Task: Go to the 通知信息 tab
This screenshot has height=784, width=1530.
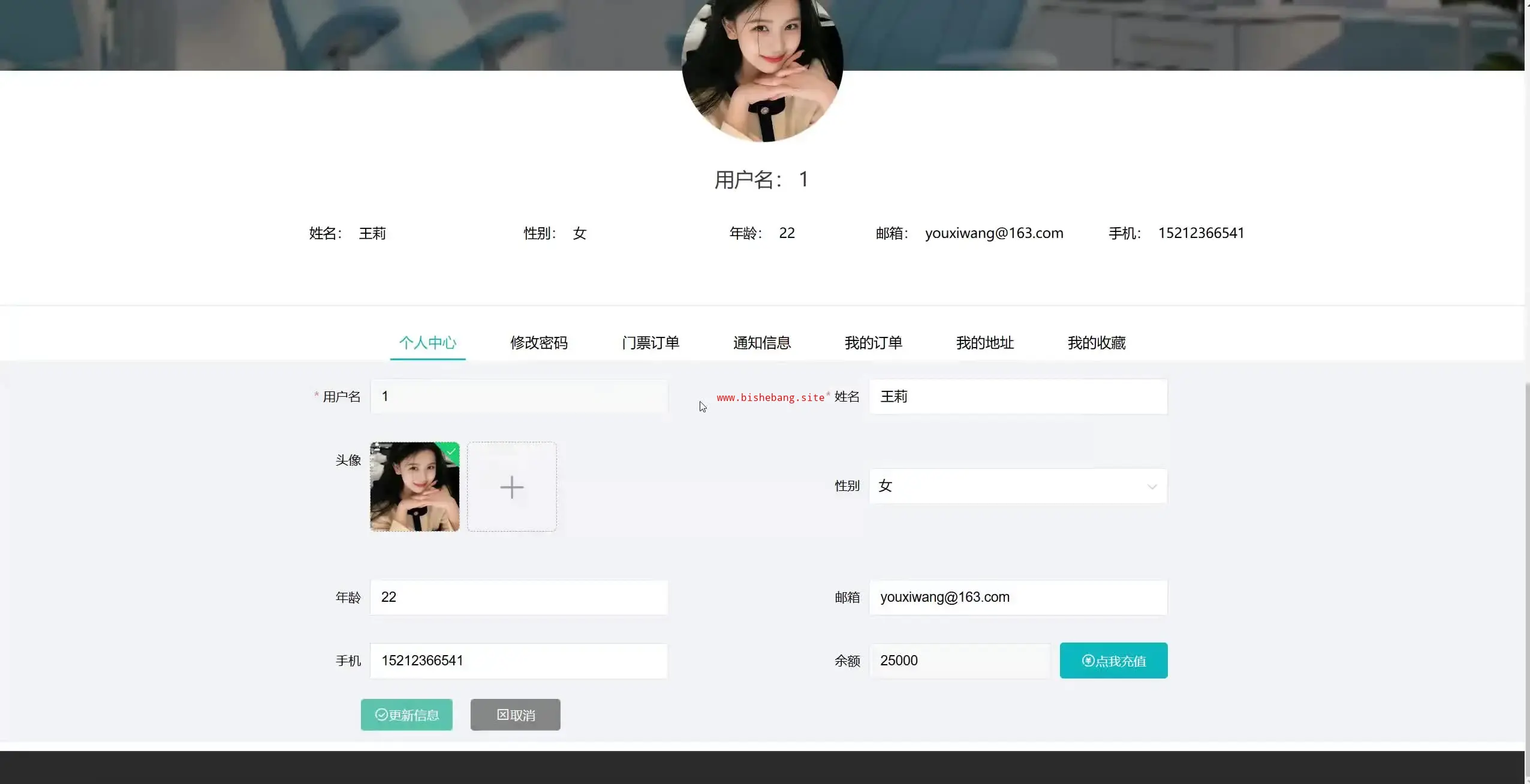Action: pyautogui.click(x=761, y=343)
